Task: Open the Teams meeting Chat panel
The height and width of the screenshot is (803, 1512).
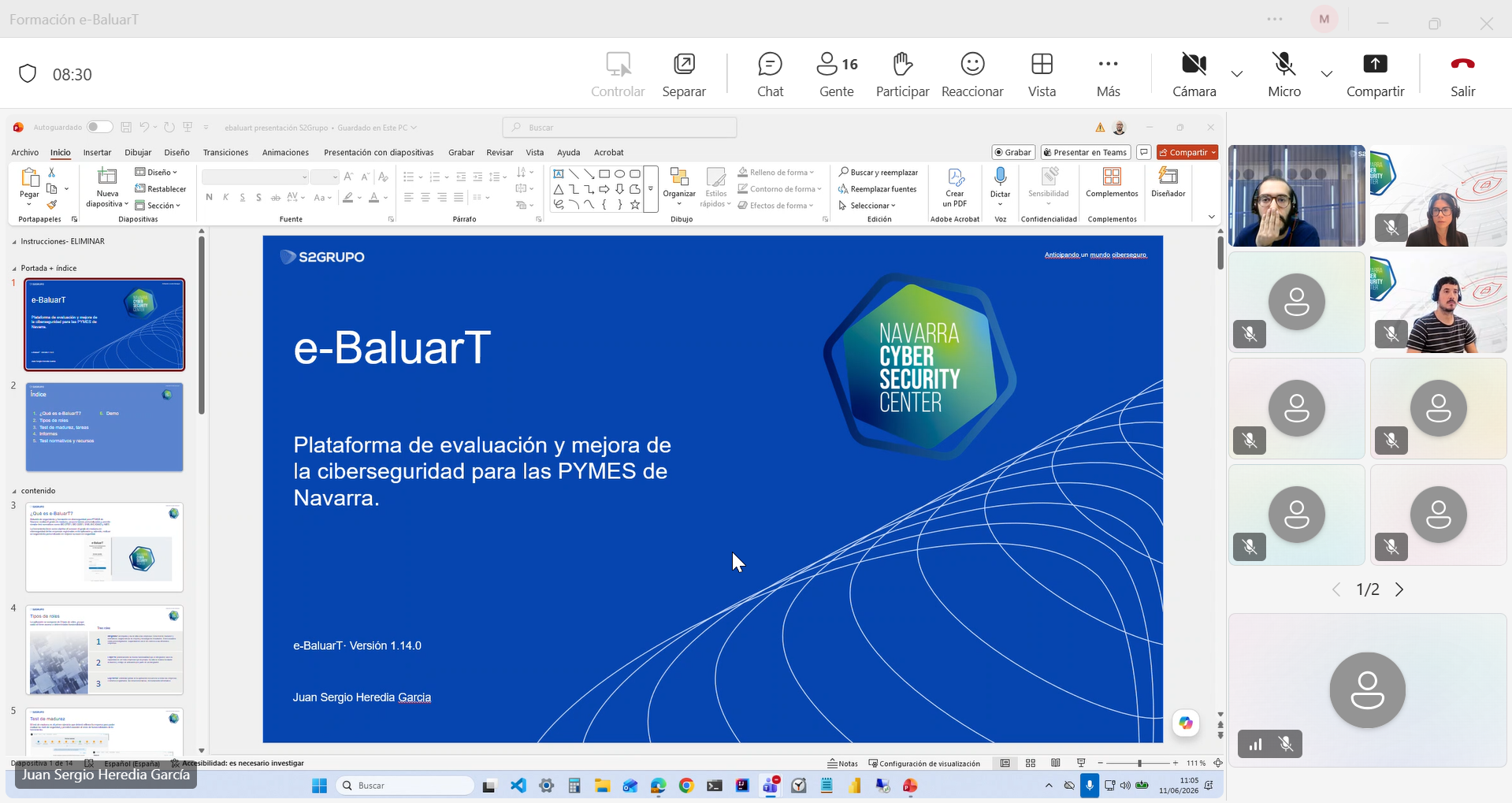Action: (770, 75)
